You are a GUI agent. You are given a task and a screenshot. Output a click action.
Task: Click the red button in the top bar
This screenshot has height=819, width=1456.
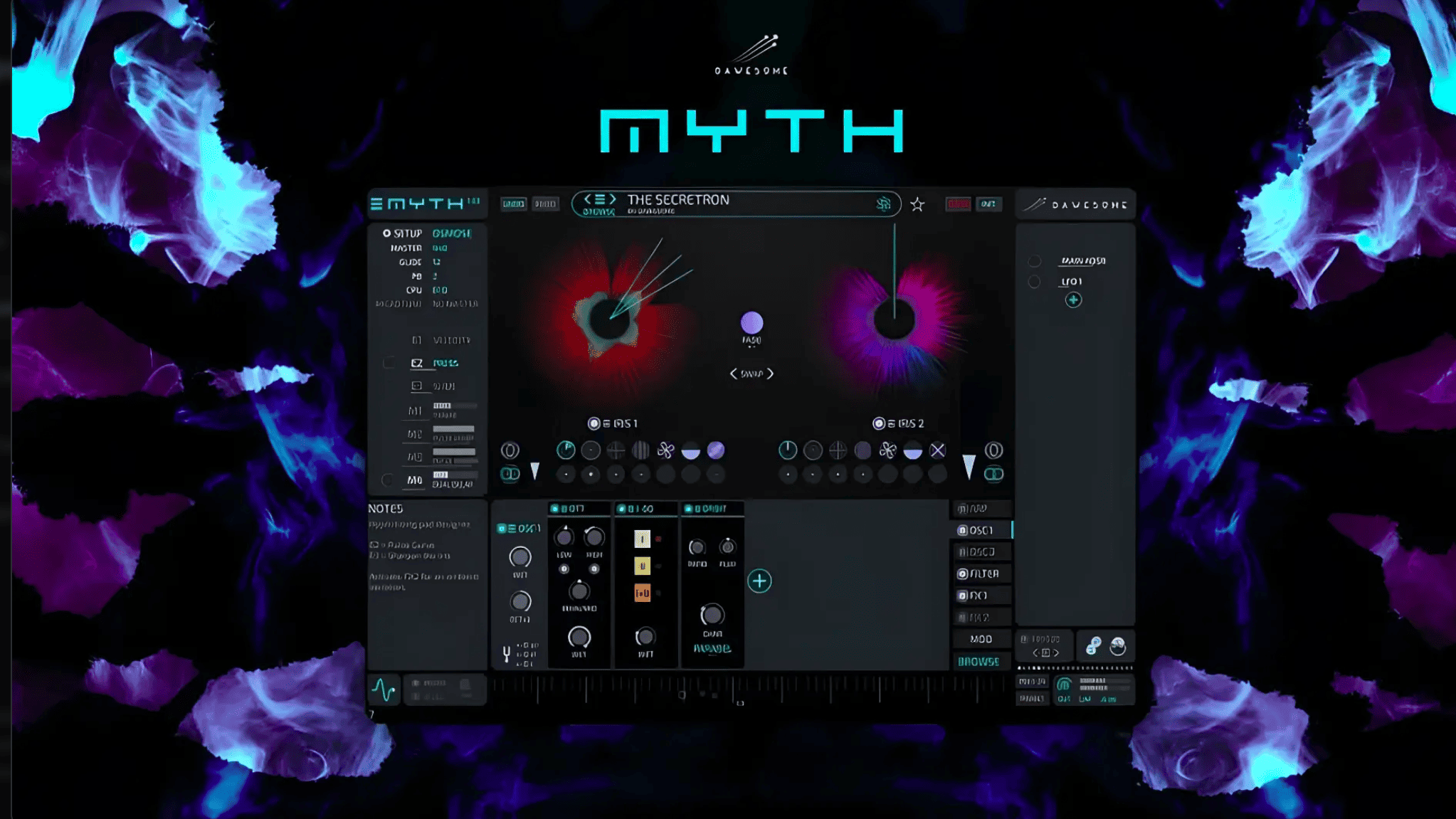(958, 204)
